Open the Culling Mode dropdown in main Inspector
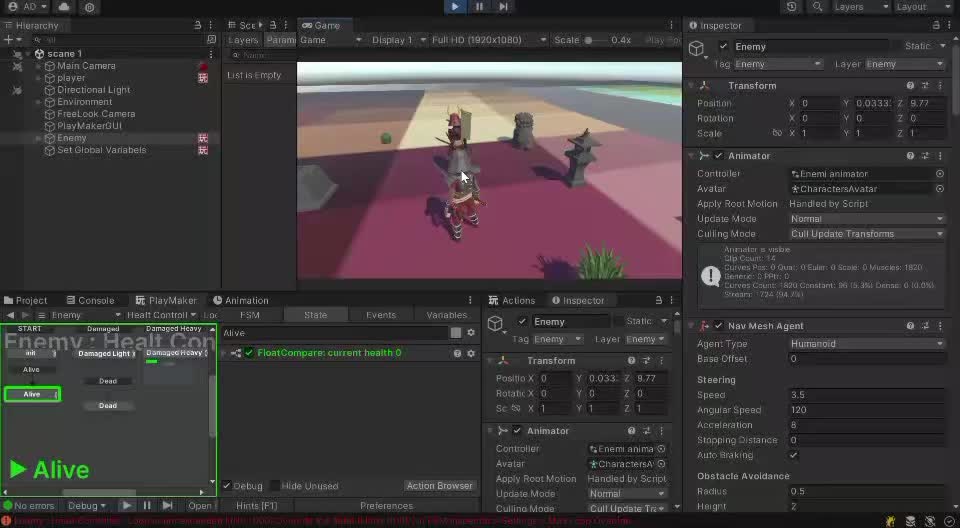Image resolution: width=960 pixels, height=528 pixels. point(866,234)
